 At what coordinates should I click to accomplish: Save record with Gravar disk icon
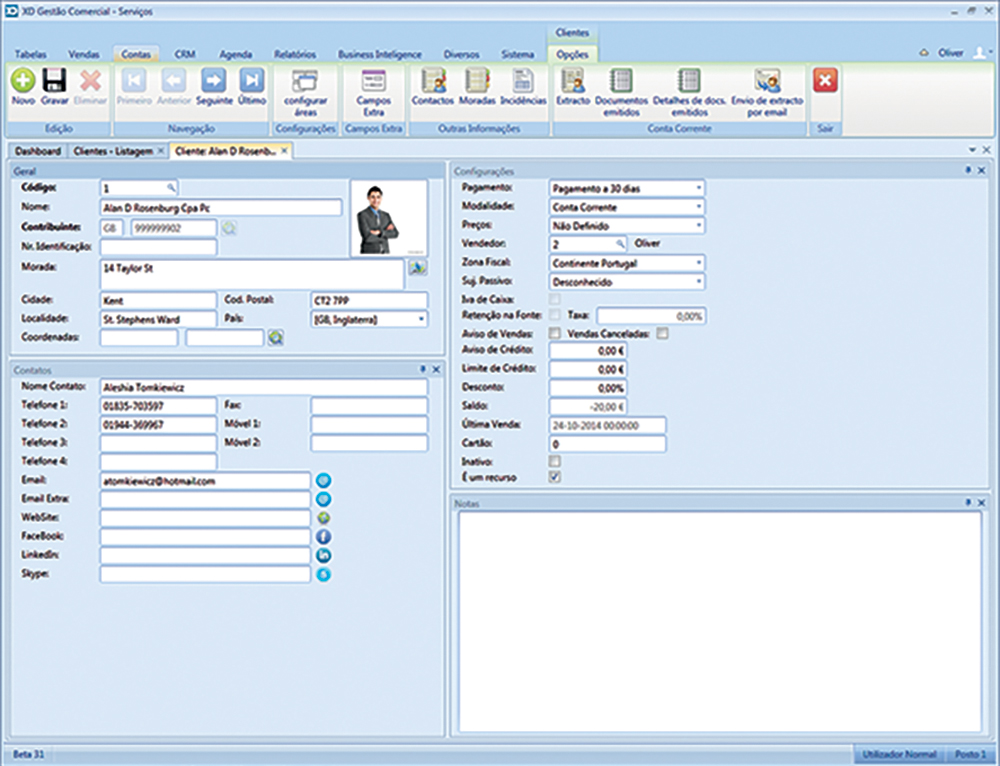(54, 82)
